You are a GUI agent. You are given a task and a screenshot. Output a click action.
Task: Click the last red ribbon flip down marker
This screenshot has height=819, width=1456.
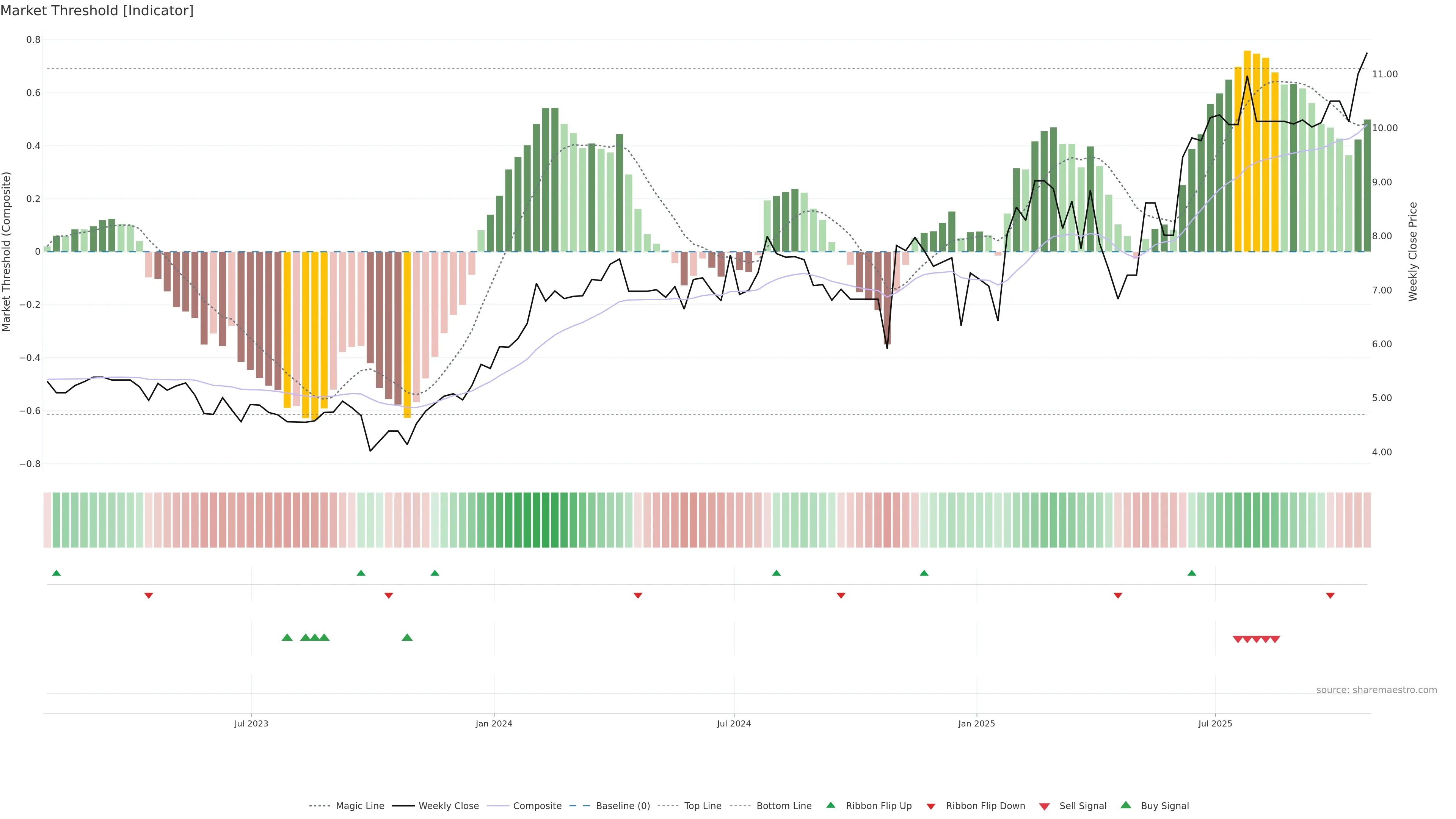[1330, 595]
